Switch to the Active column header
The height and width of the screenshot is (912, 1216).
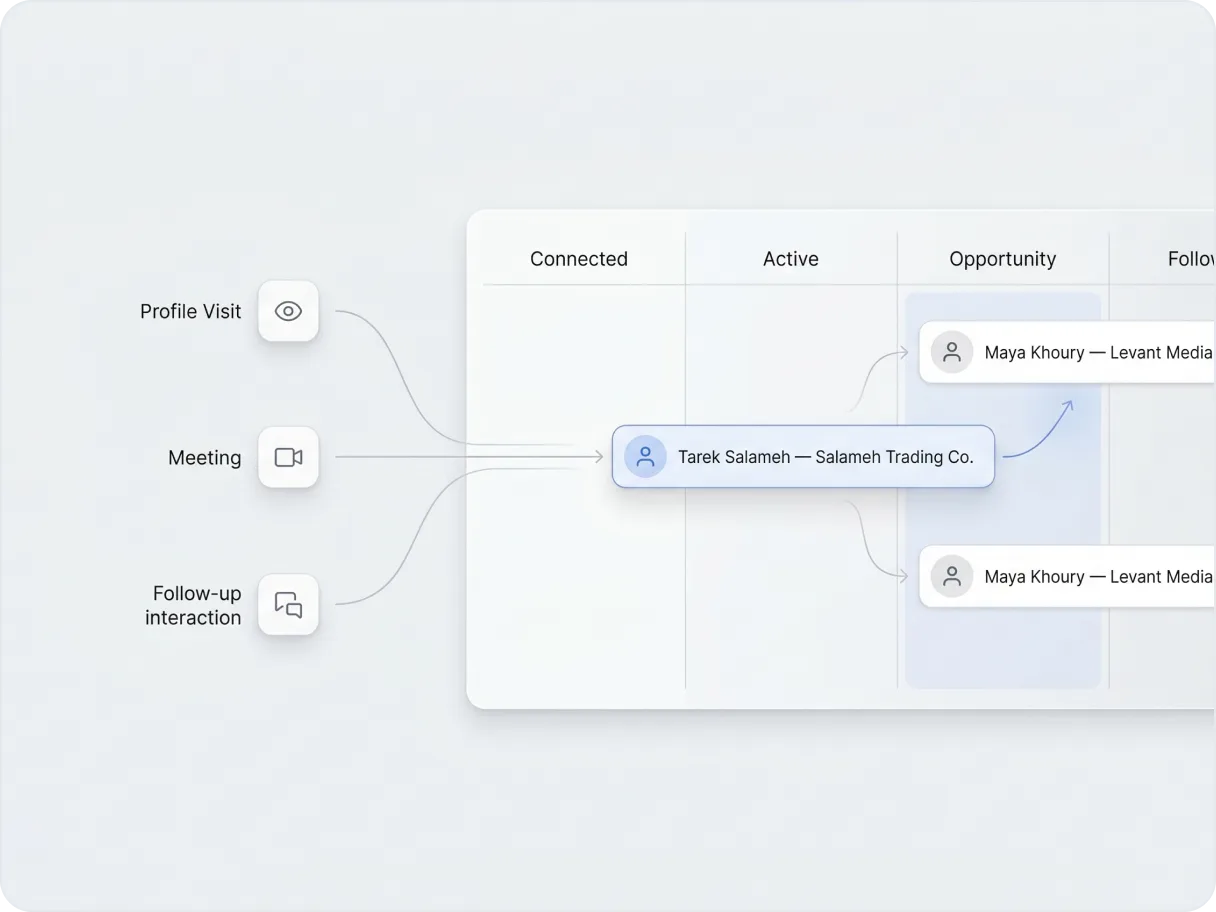point(790,259)
